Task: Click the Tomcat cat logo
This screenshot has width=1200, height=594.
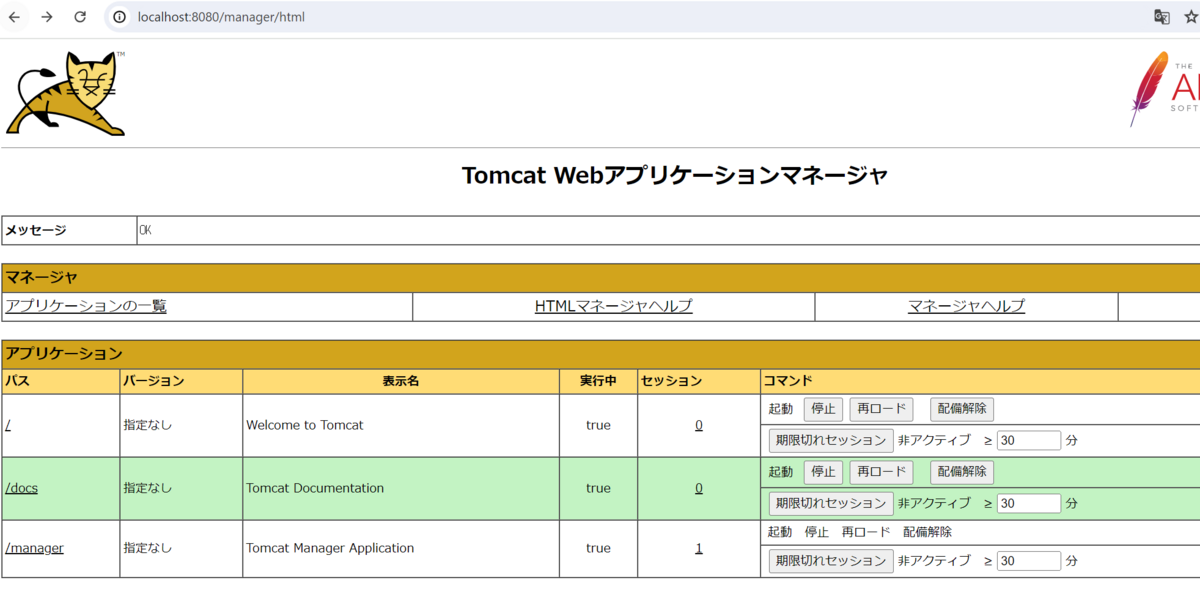Action: tap(66, 93)
